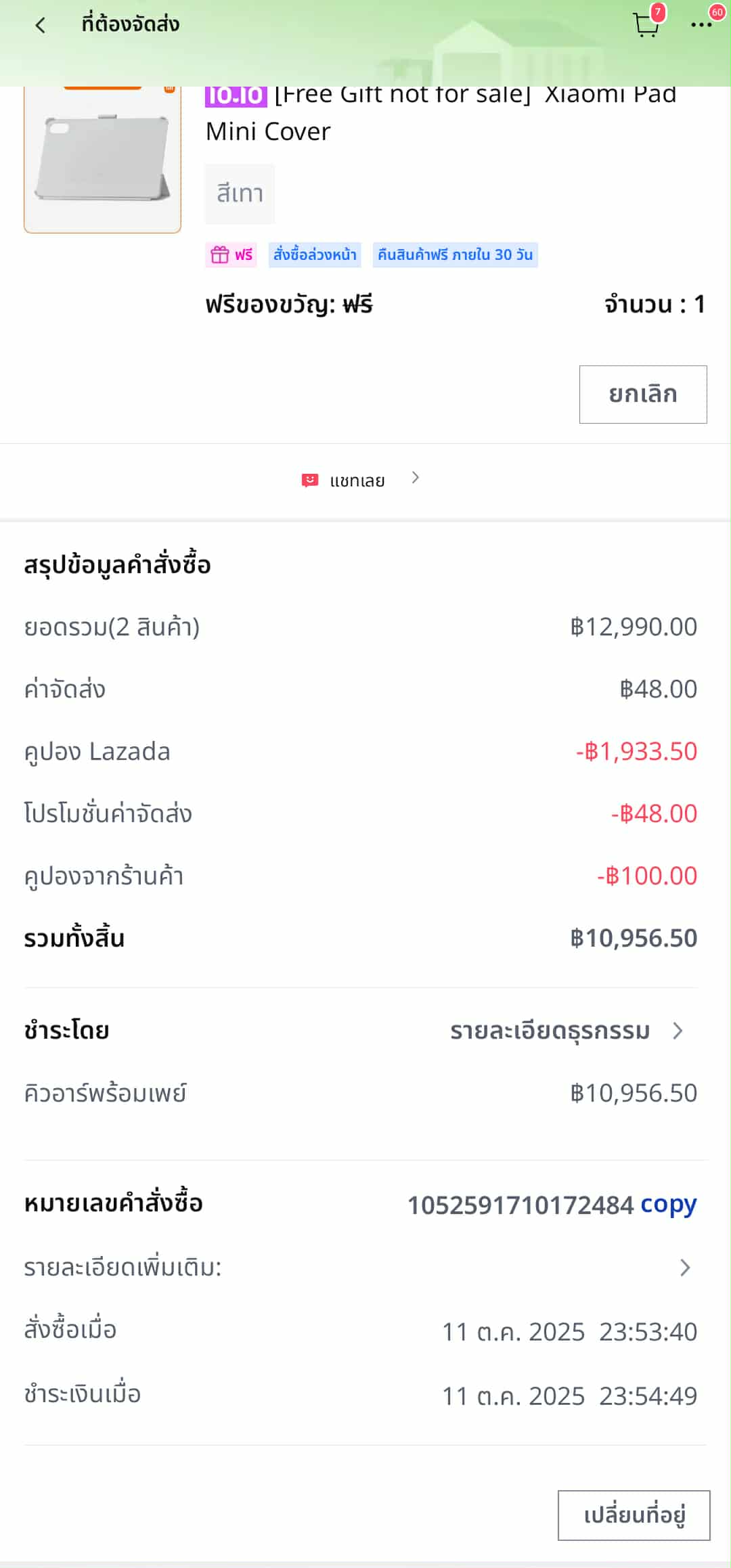Tap the คืนสินค้าฟรี ภายใน 30 วัน tag
Image resolution: width=731 pixels, height=1568 pixels.
[x=455, y=255]
